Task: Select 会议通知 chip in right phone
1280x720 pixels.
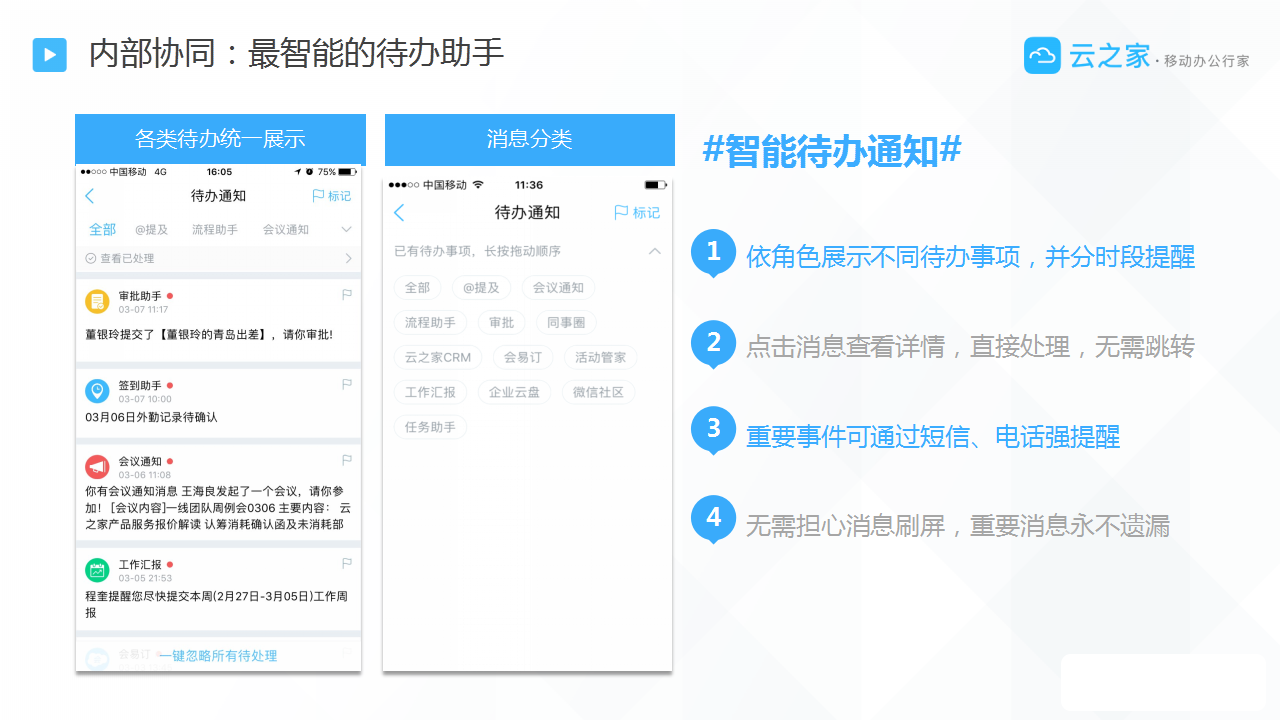Action: pyautogui.click(x=558, y=288)
